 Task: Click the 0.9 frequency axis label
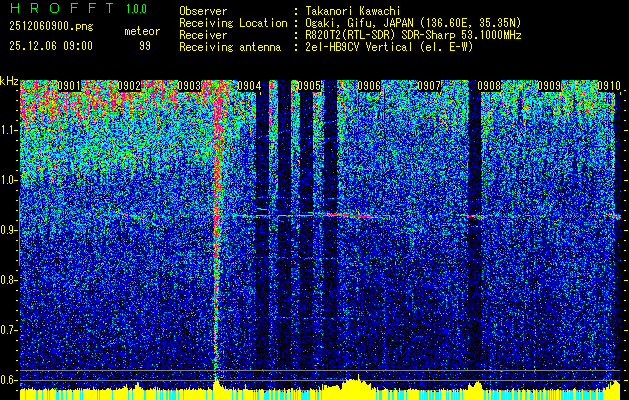click(x=8, y=230)
